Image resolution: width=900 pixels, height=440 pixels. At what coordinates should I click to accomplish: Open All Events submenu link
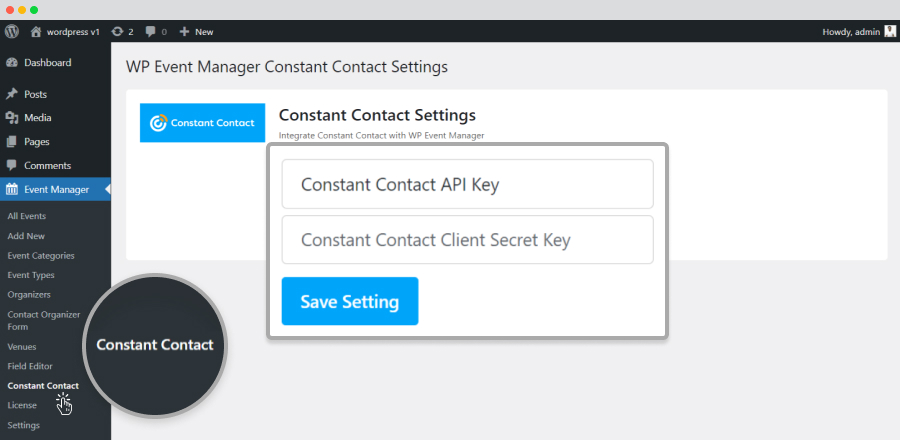(x=26, y=216)
